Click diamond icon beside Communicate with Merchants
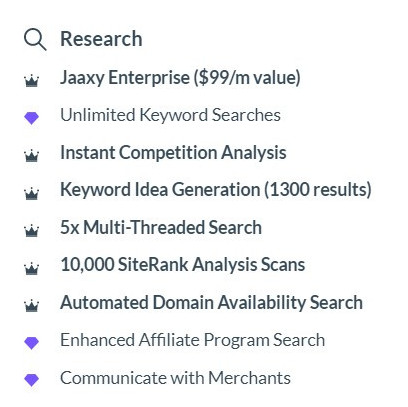 click(x=32, y=380)
